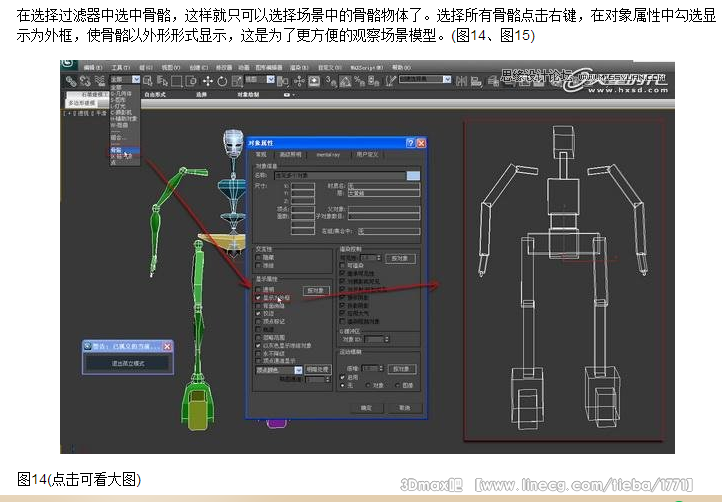
Task: Click the Select and Link chain icon
Action: point(70,82)
